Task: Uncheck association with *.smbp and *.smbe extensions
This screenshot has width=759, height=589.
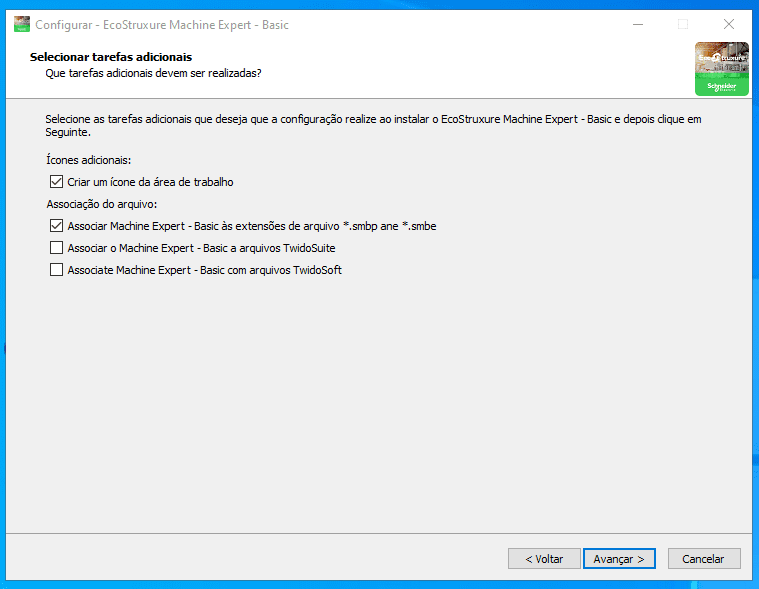Action: pyautogui.click(x=56, y=226)
